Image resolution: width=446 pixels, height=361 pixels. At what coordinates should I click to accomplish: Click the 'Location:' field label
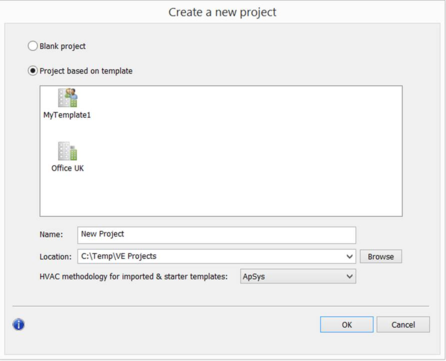pyautogui.click(x=56, y=257)
